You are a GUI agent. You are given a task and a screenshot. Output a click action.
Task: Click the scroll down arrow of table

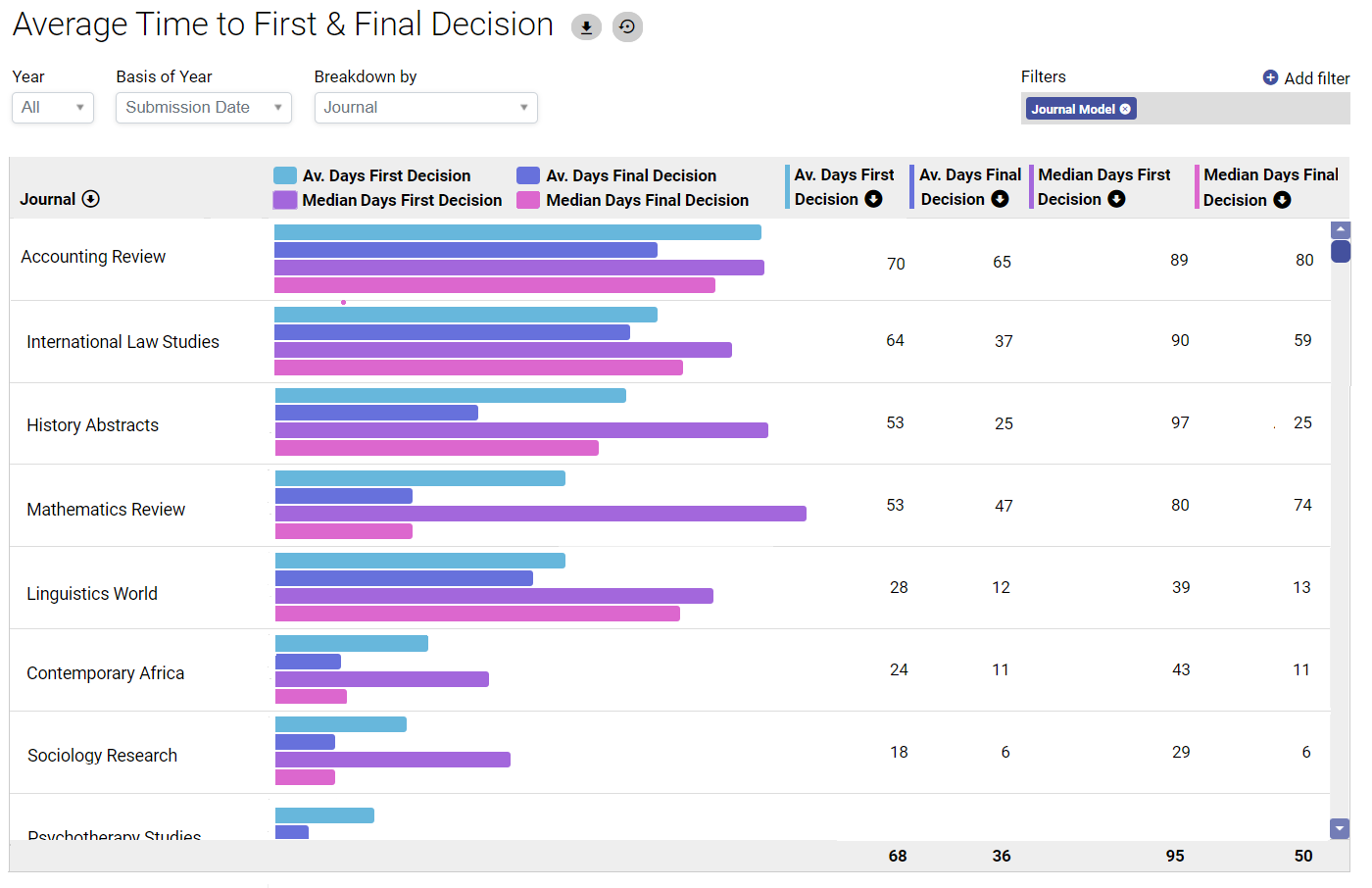pos(1340,828)
